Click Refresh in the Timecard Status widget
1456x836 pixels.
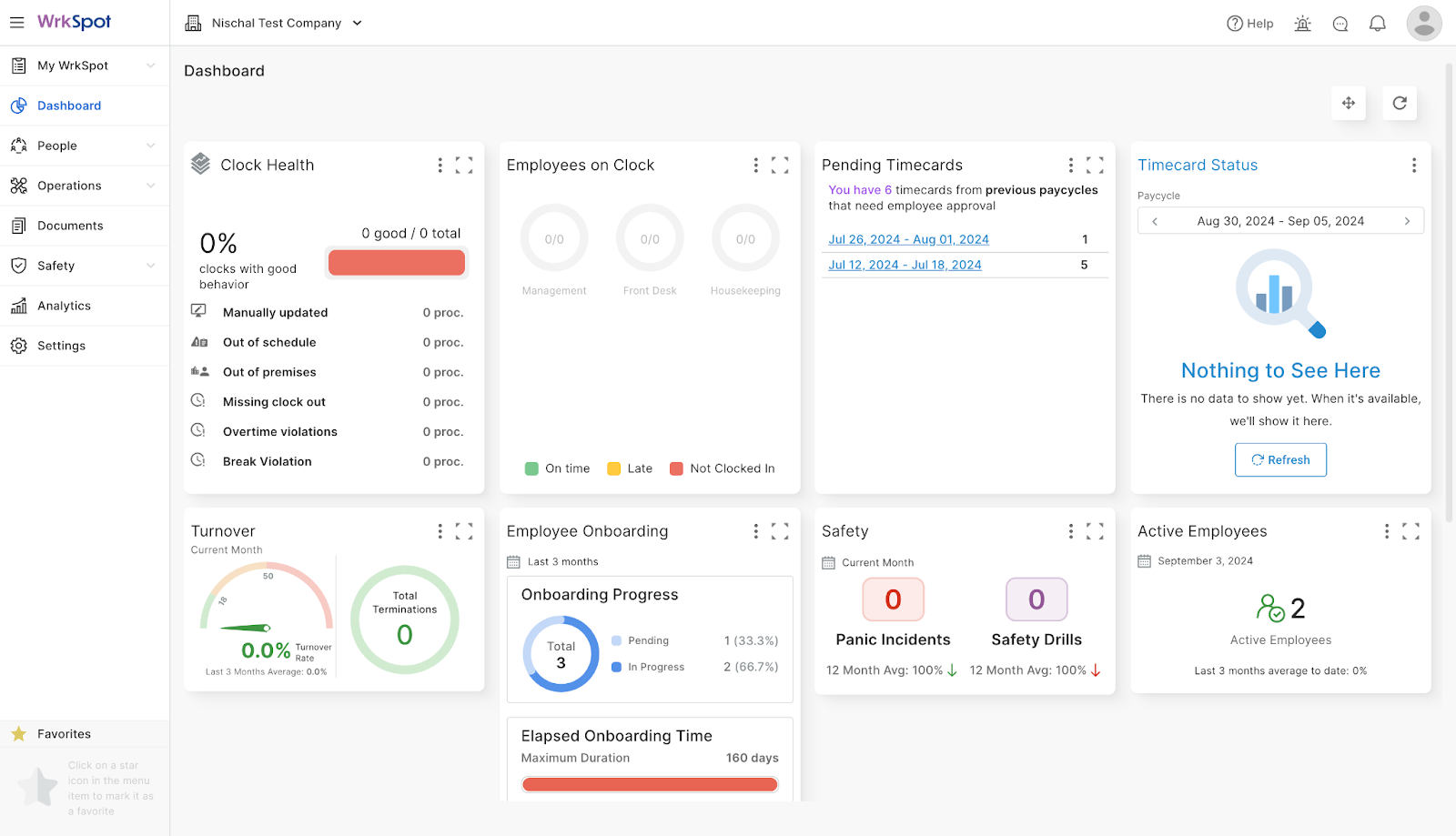coord(1280,459)
